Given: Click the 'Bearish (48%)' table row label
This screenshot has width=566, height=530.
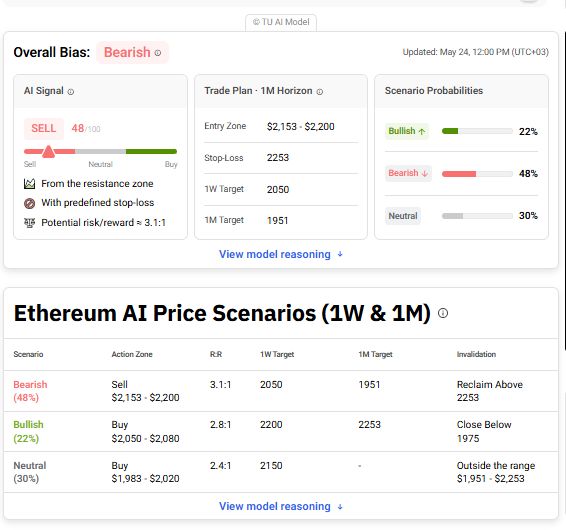Looking at the screenshot, I should coord(30,391).
